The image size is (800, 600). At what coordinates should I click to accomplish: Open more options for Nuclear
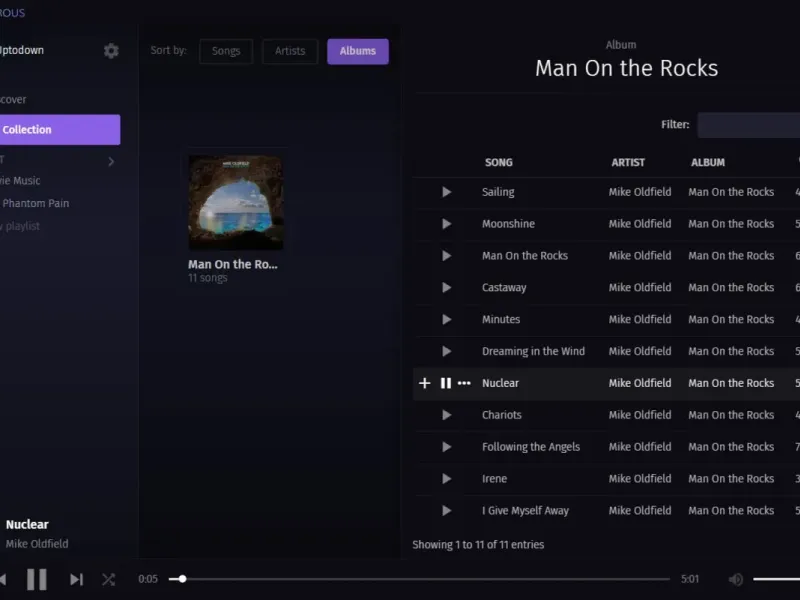coord(464,383)
